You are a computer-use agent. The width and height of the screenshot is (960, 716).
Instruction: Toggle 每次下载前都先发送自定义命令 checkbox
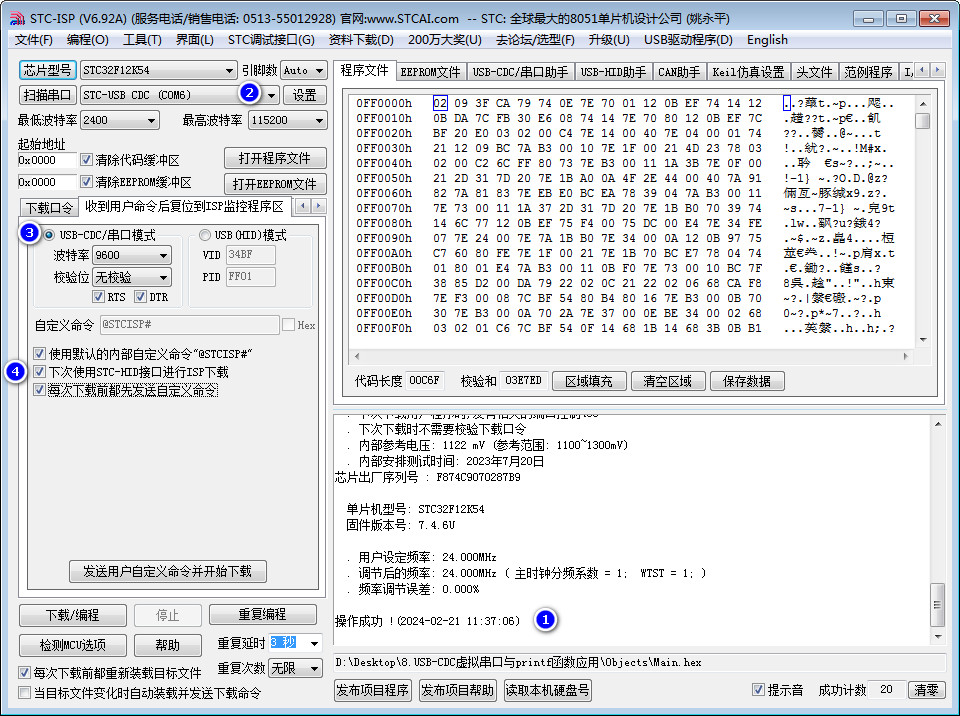click(x=40, y=390)
